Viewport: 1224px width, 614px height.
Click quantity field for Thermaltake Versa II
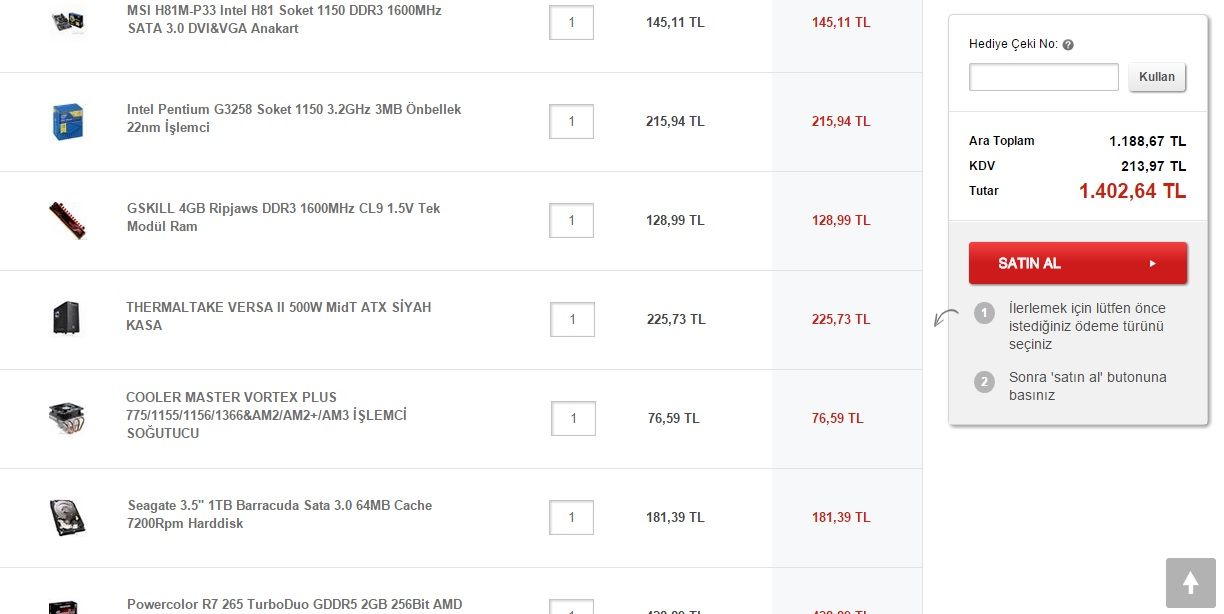point(572,319)
